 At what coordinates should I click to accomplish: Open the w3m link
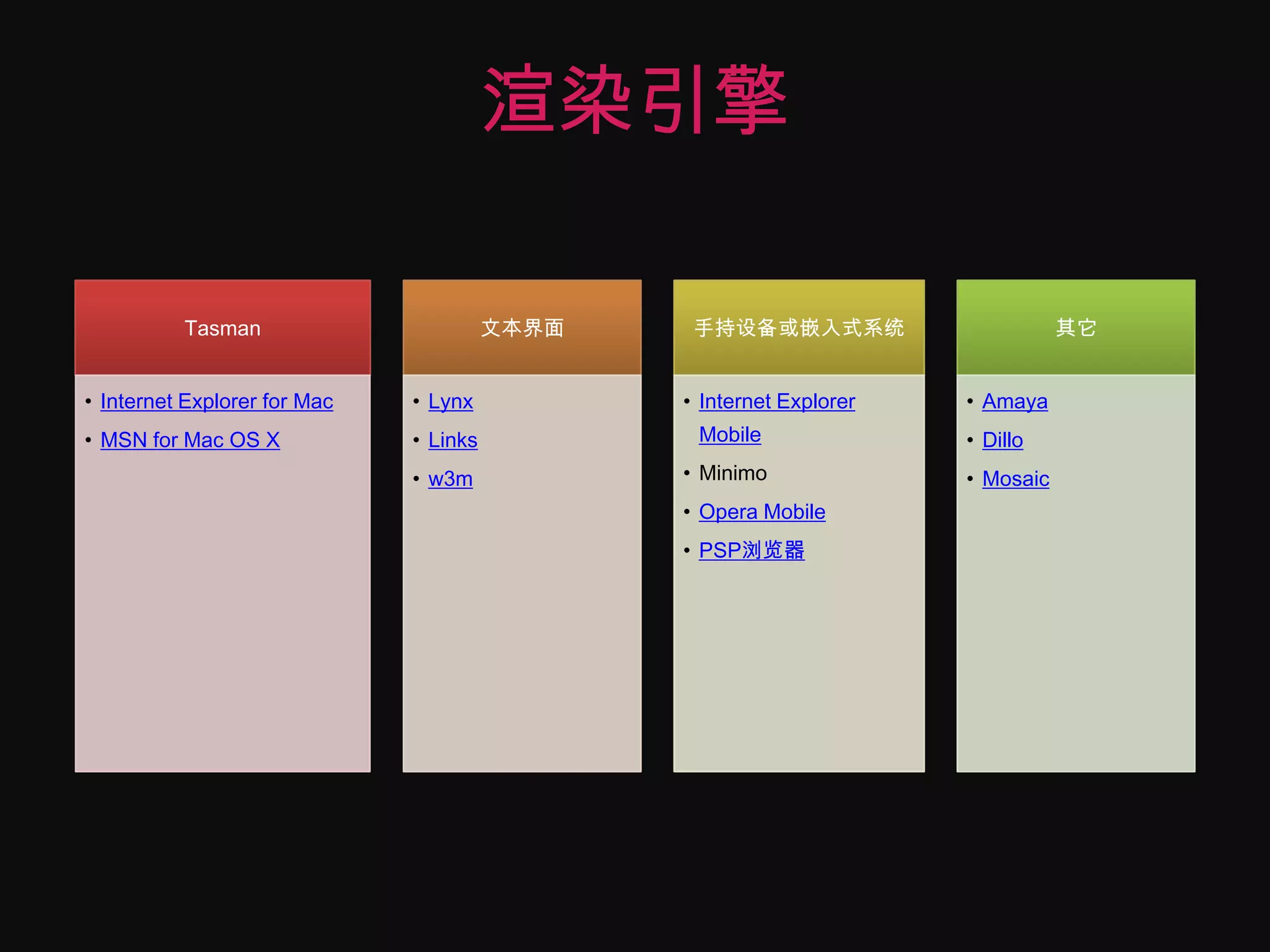450,479
